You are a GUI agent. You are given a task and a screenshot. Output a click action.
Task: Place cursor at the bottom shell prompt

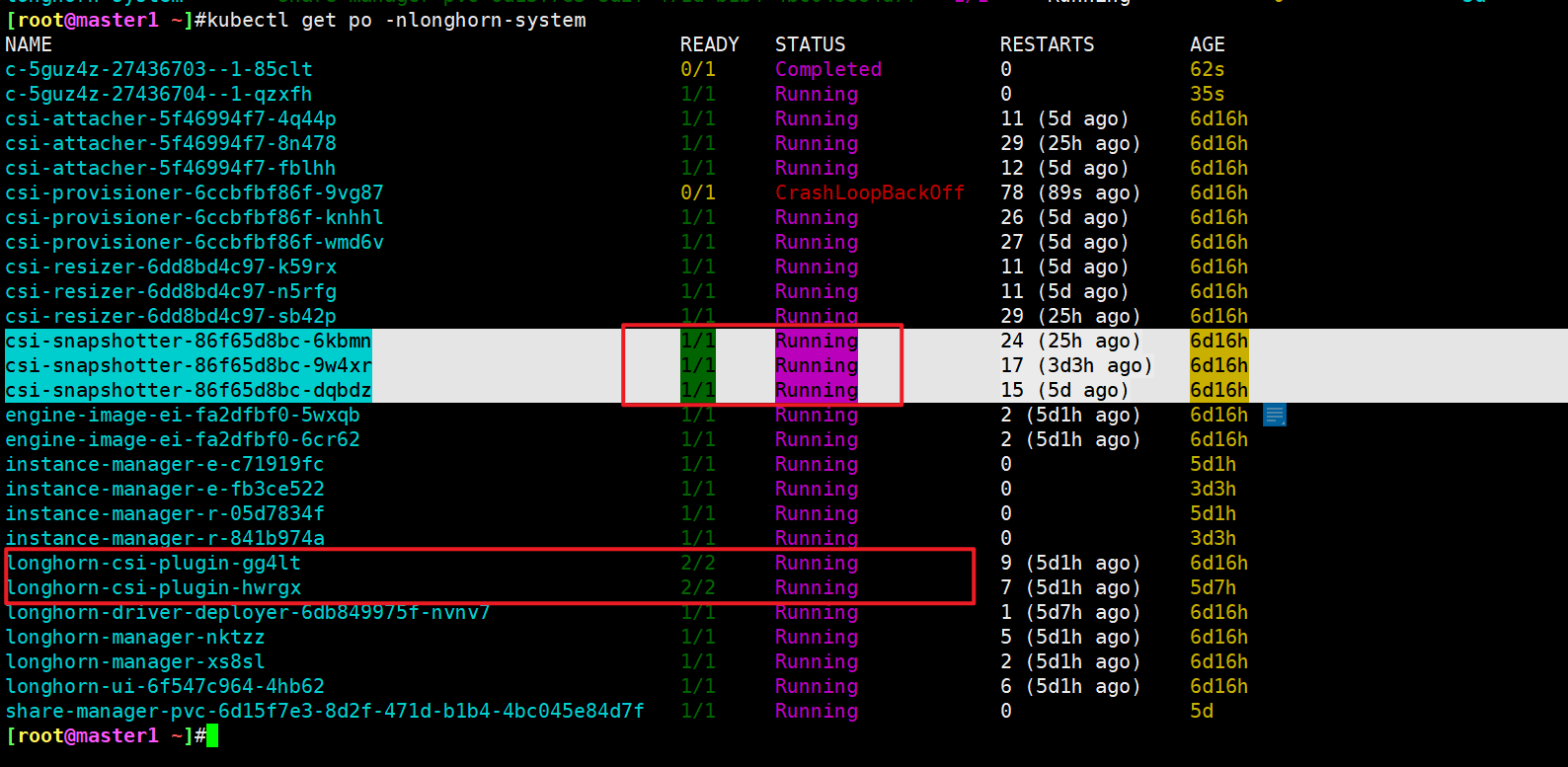(x=212, y=735)
